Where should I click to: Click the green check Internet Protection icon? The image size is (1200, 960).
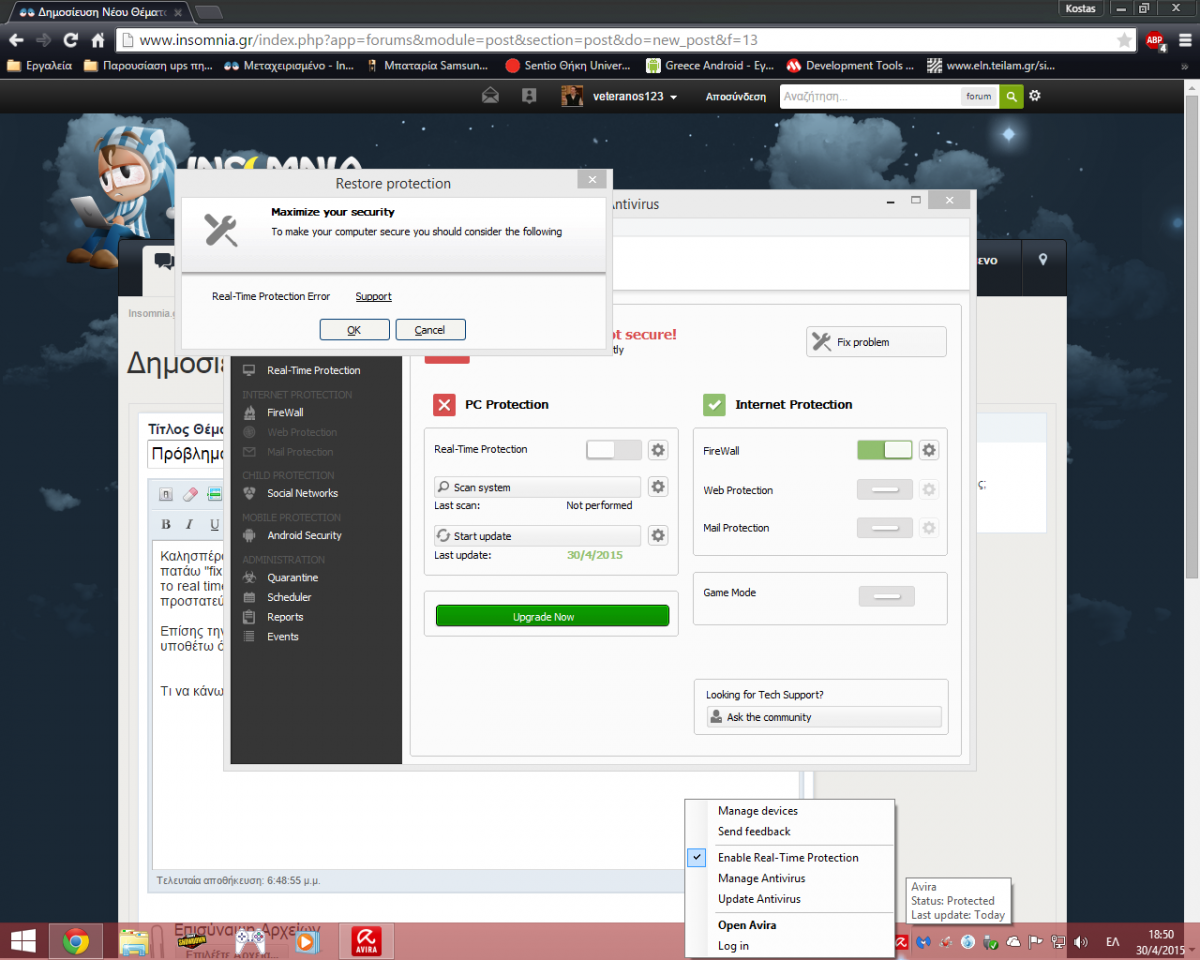[714, 405]
